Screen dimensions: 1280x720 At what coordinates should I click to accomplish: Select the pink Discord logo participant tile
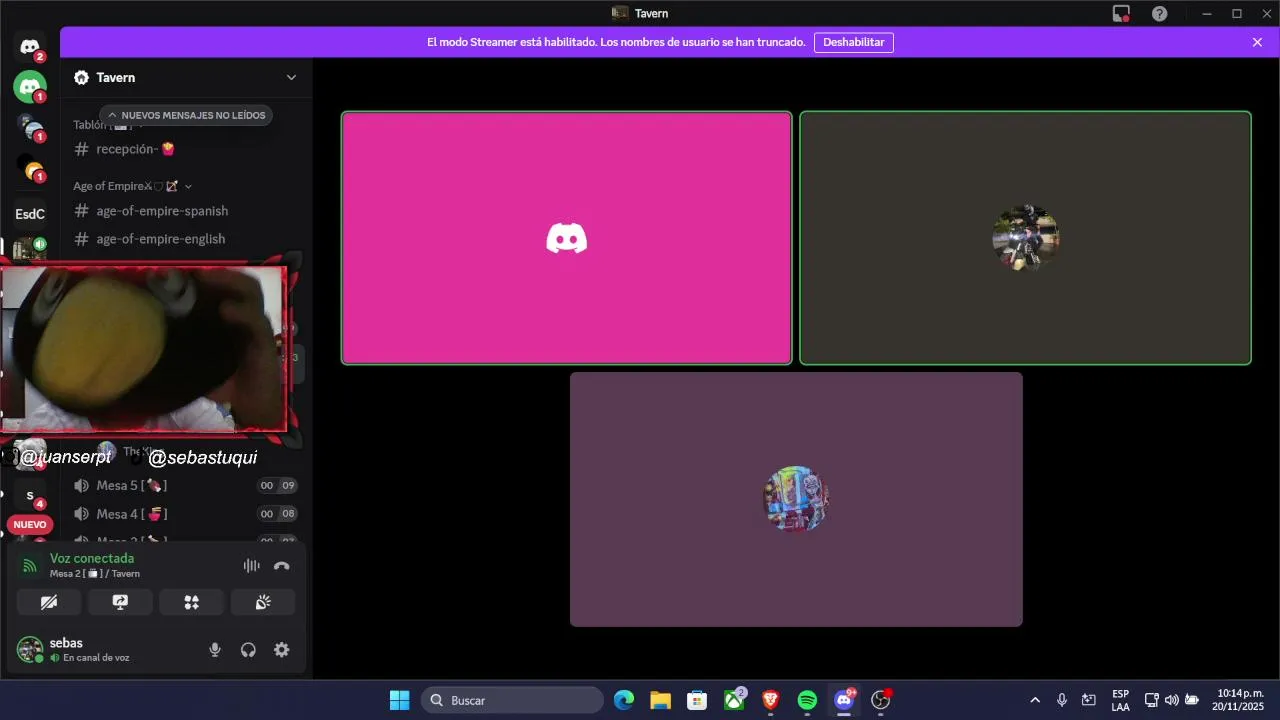[x=567, y=238]
